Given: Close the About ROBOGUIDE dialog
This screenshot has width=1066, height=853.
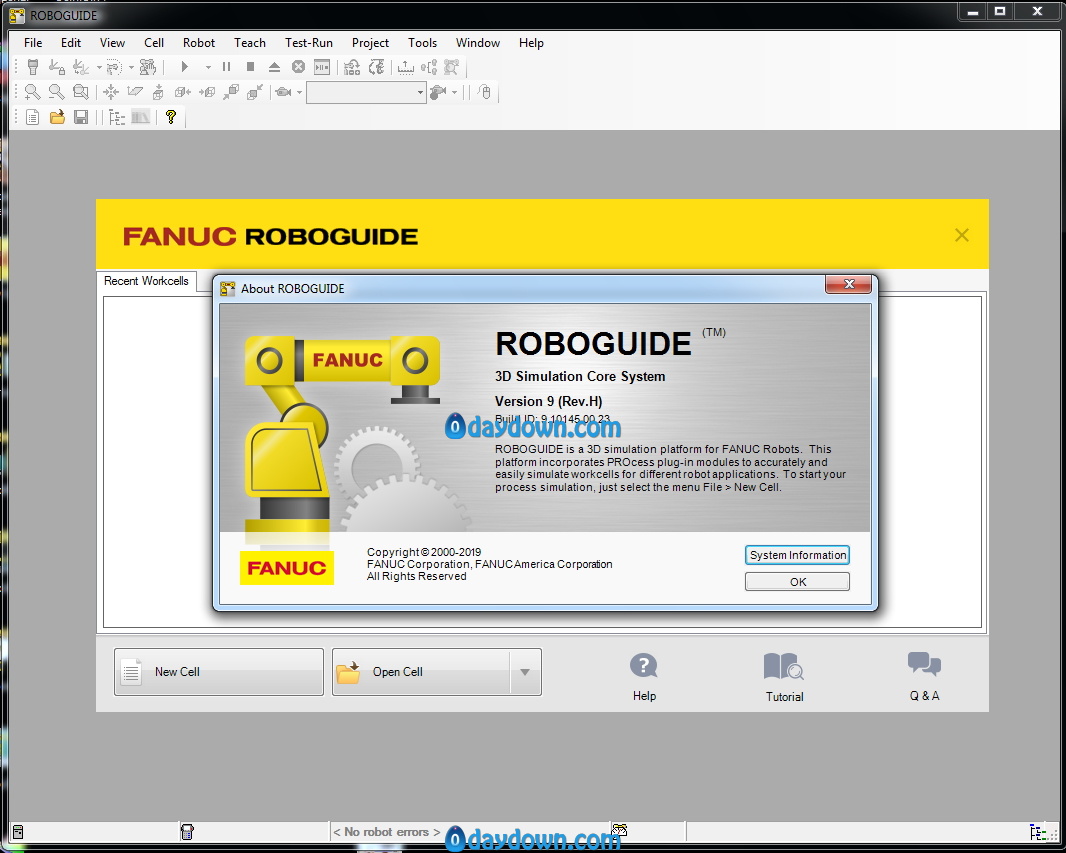Looking at the screenshot, I should [848, 284].
